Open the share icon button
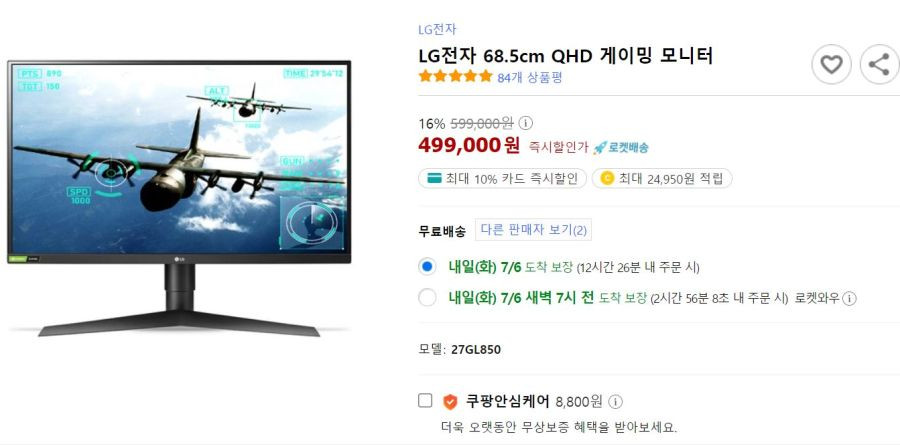 879,64
